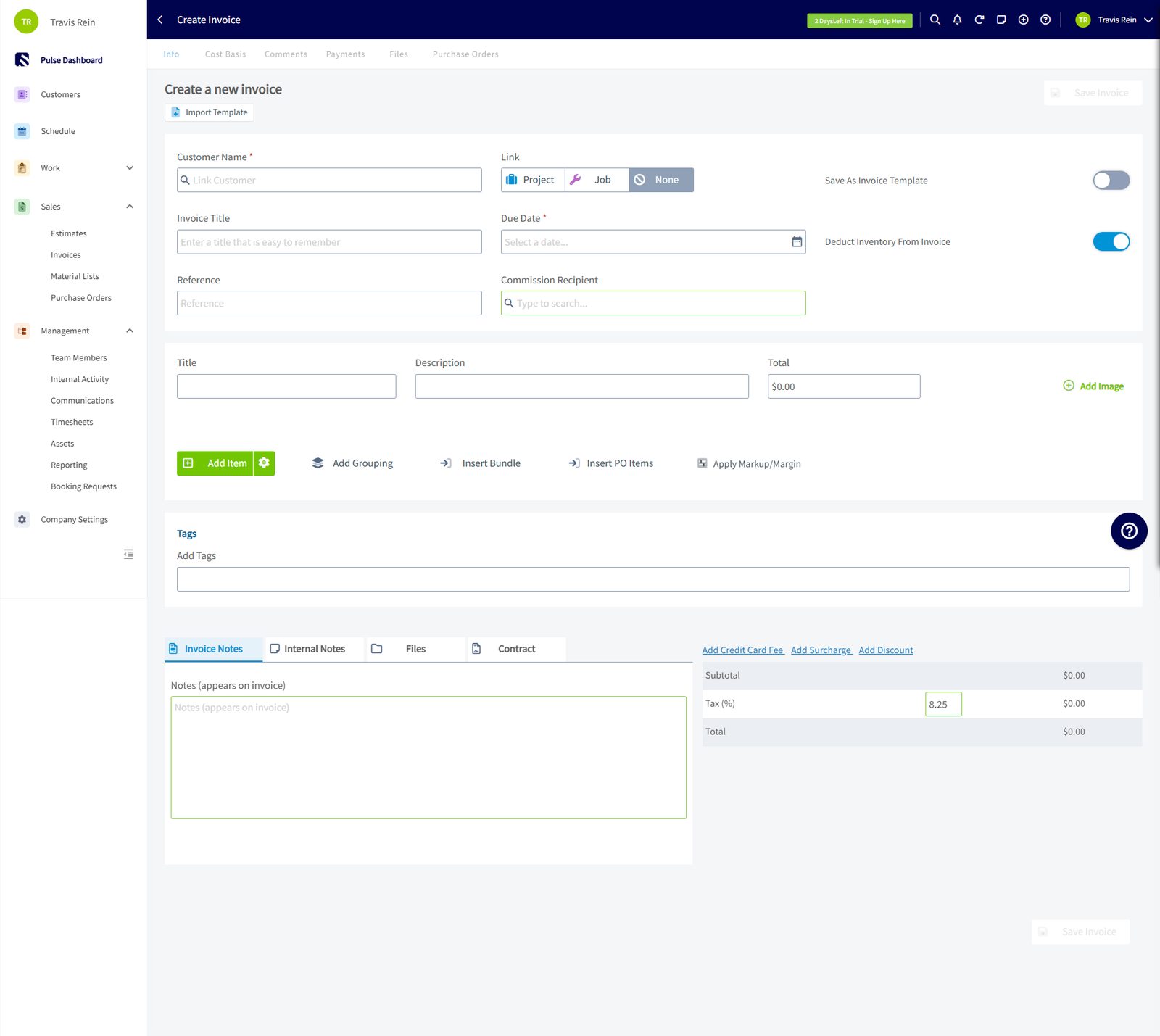This screenshot has height=1036, width=1160.
Task: Open Material Lists under Sales
Action: [75, 276]
